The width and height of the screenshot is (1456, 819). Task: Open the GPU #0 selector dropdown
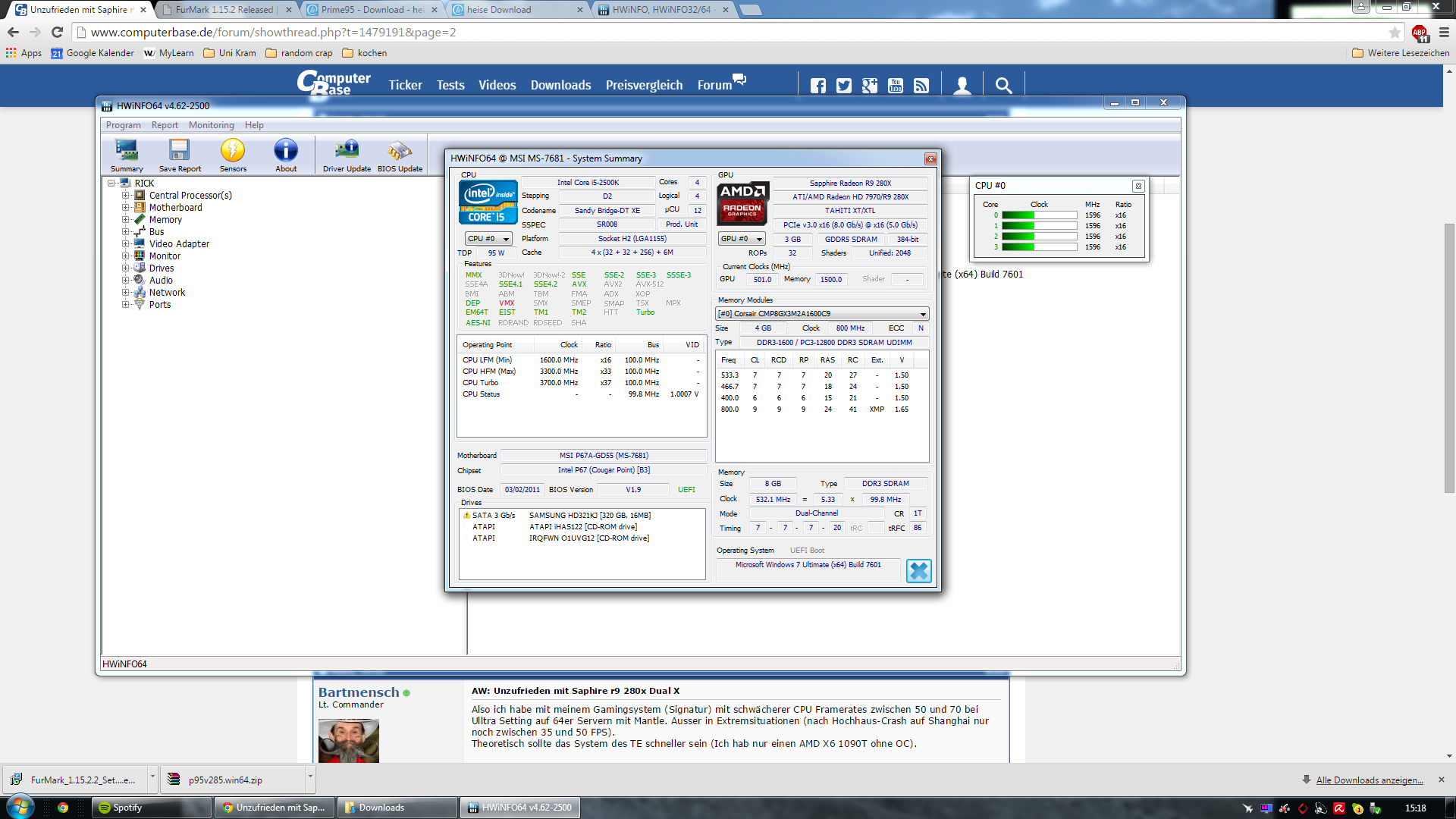click(742, 239)
